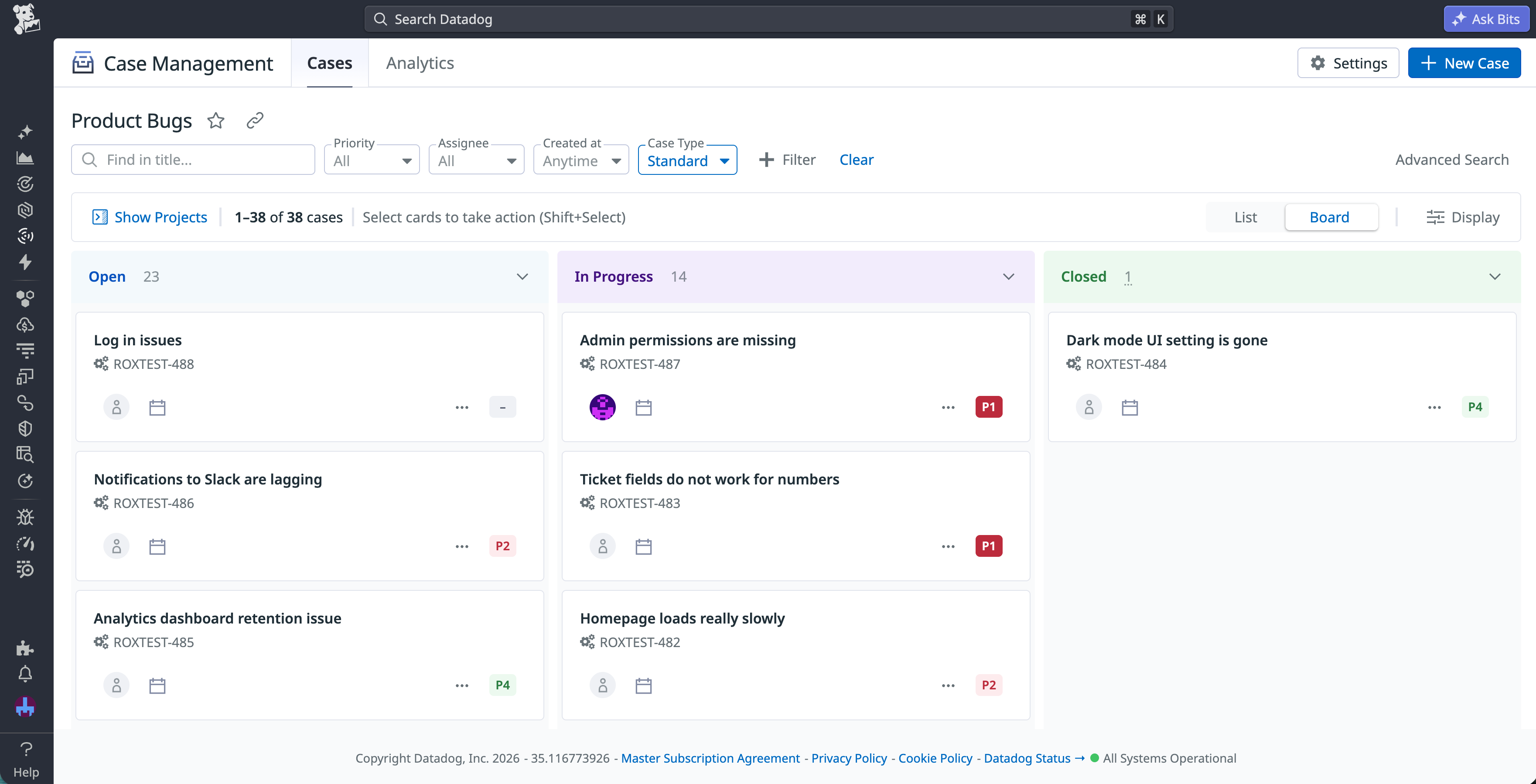Viewport: 1536px width, 784px height.
Task: Open Case Management Settings
Action: (x=1348, y=63)
